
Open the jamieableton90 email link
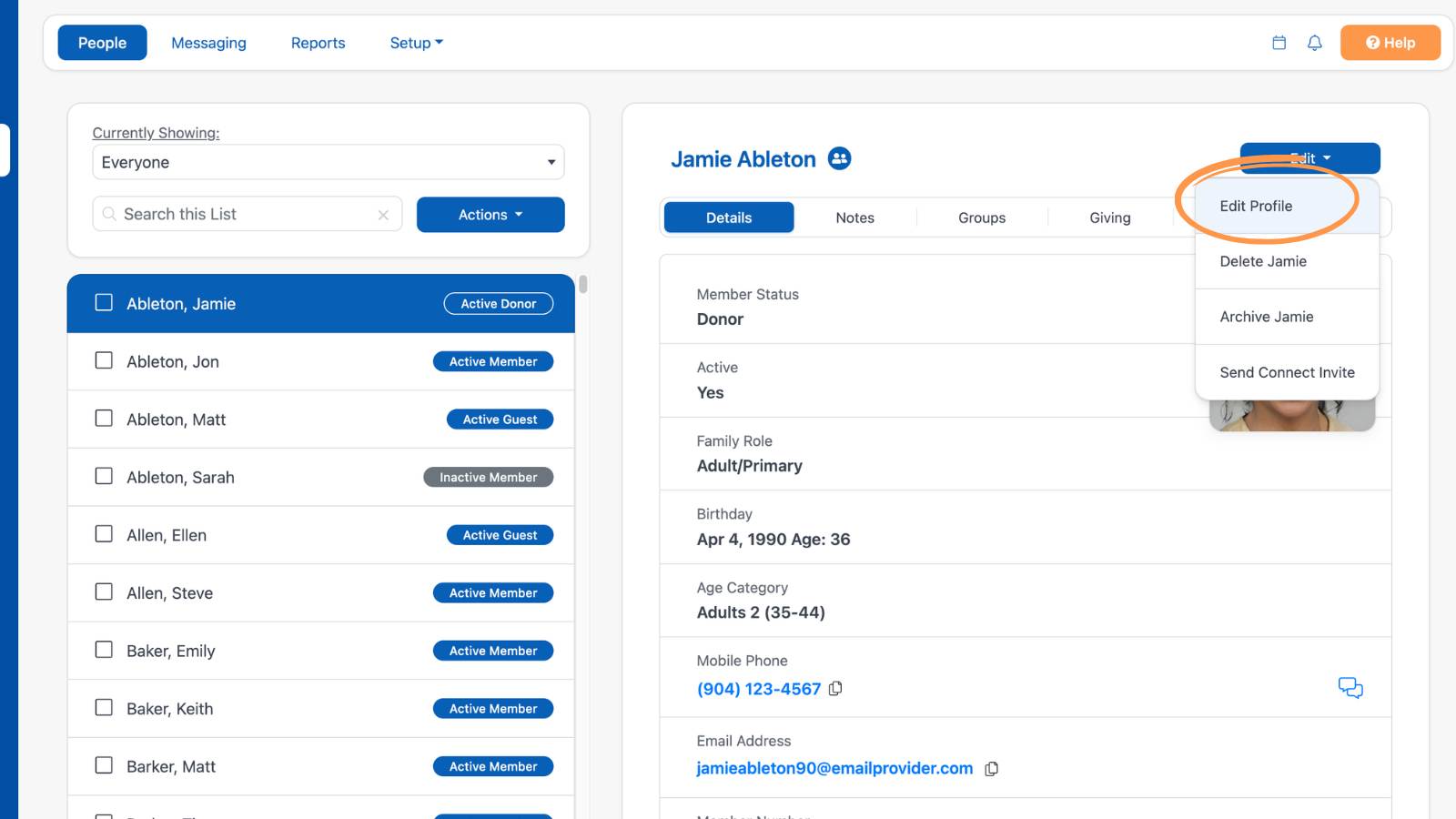834,768
